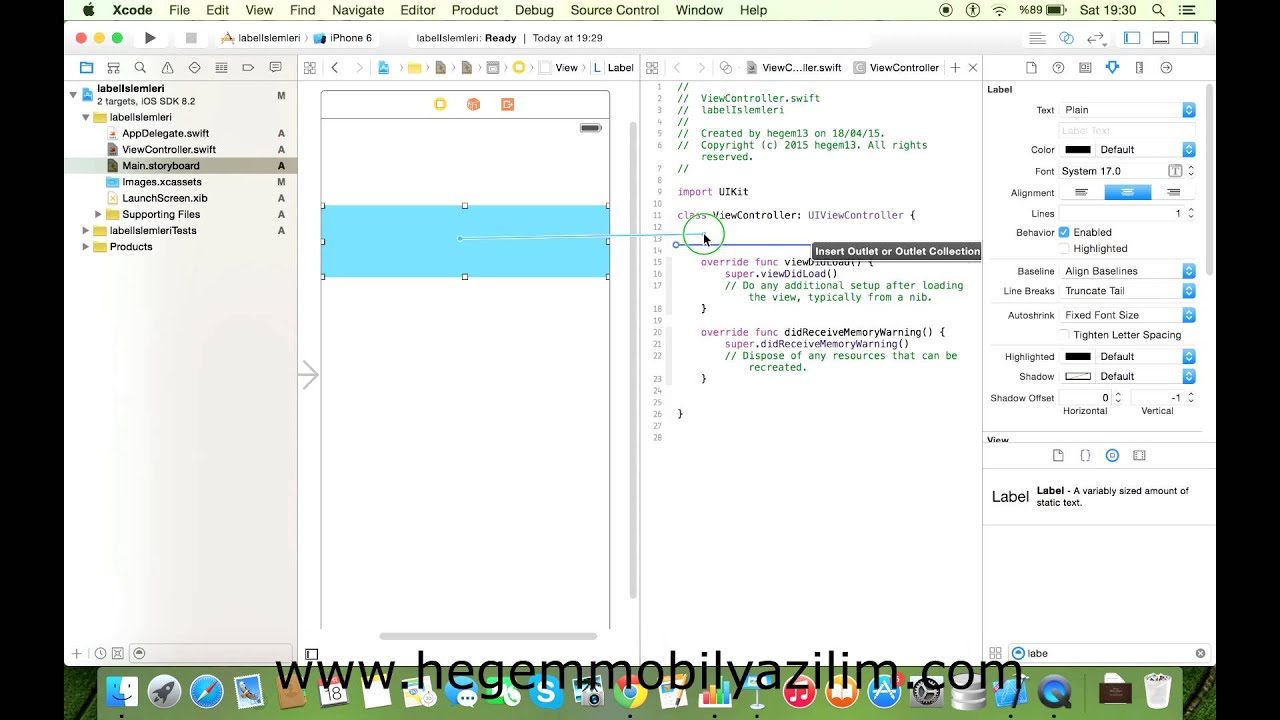Enable Tighten Letter Spacing checkbox

tap(1064, 335)
